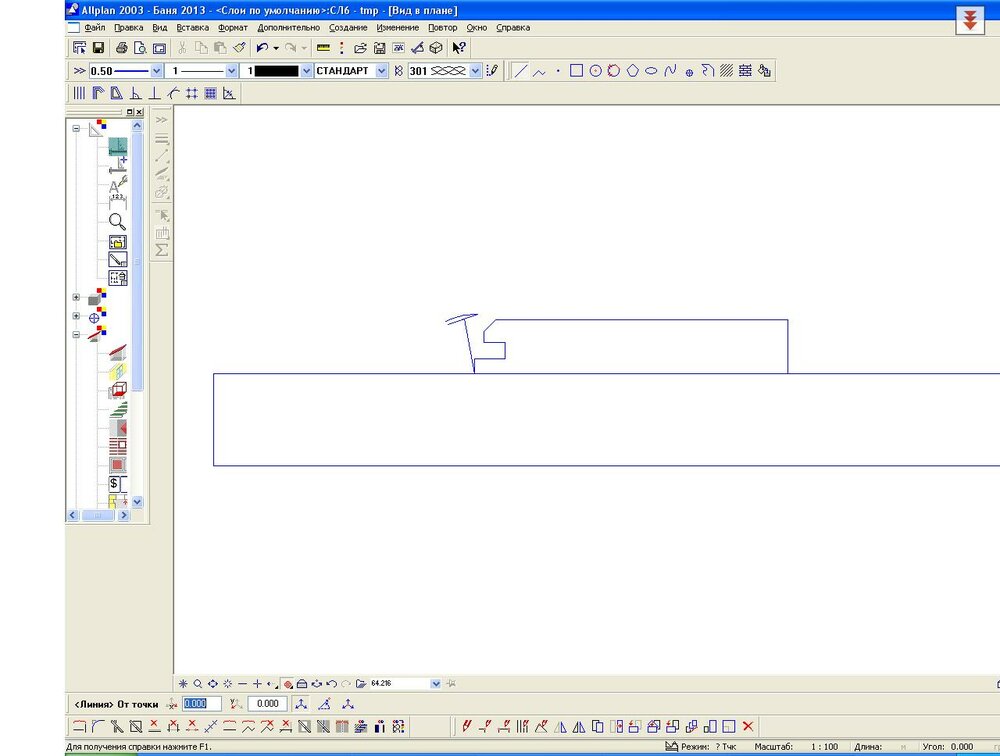Open the hatch pattern 301 dropdown

point(475,71)
